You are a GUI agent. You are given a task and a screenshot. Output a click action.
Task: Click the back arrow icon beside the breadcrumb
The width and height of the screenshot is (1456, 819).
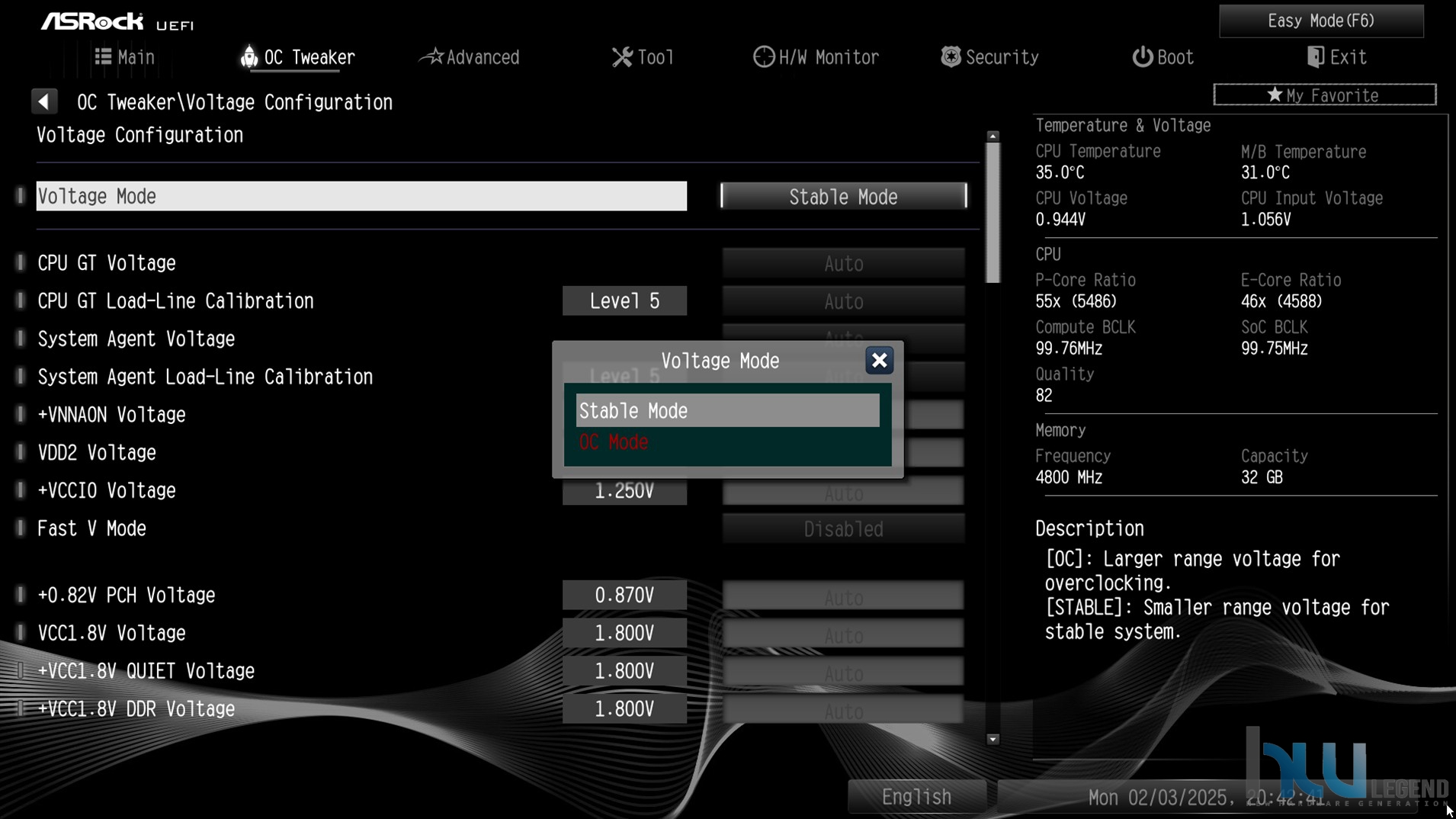(44, 101)
